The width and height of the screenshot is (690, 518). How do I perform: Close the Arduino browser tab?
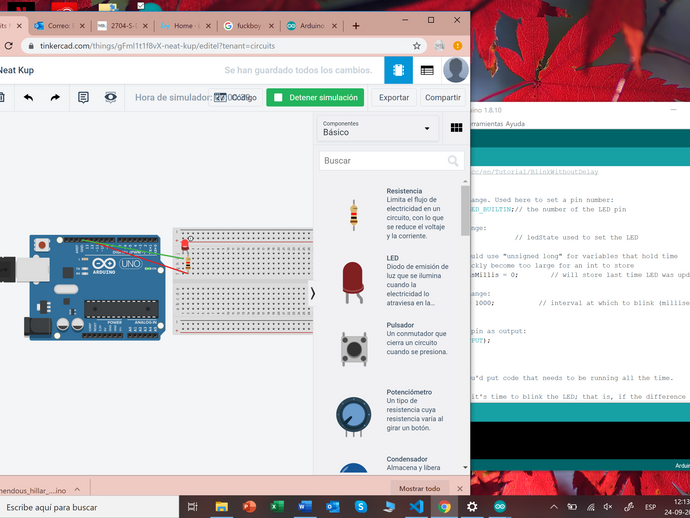(x=334, y=26)
